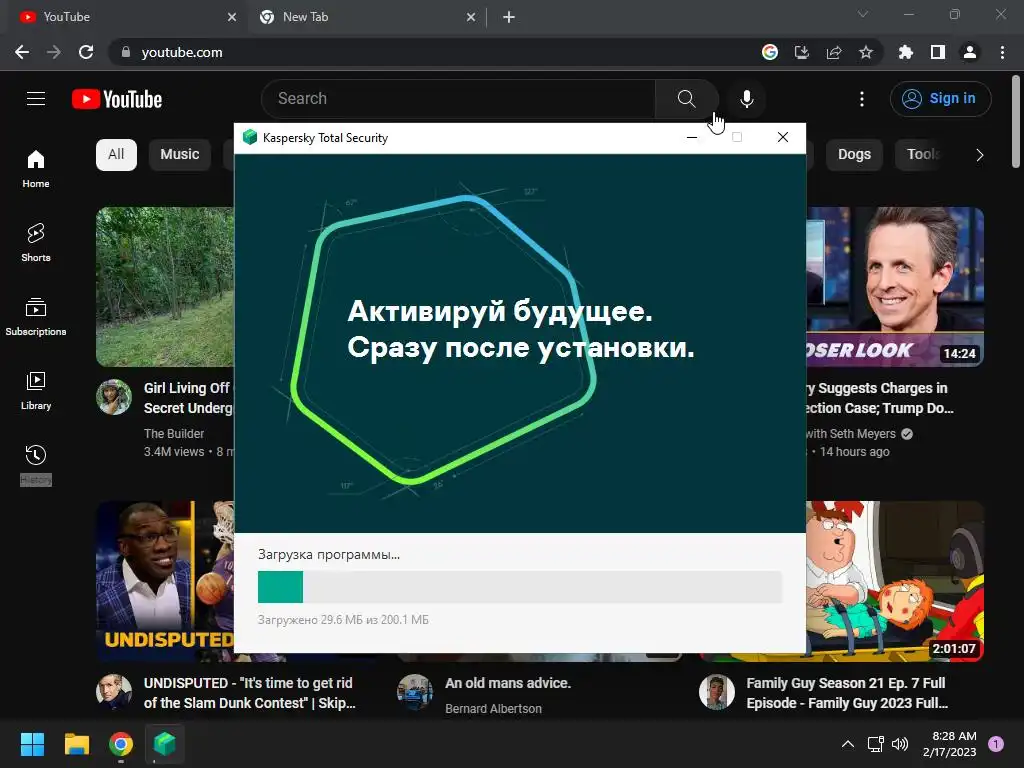Open Chrome profile avatar
The height and width of the screenshot is (768, 1024).
970,52
